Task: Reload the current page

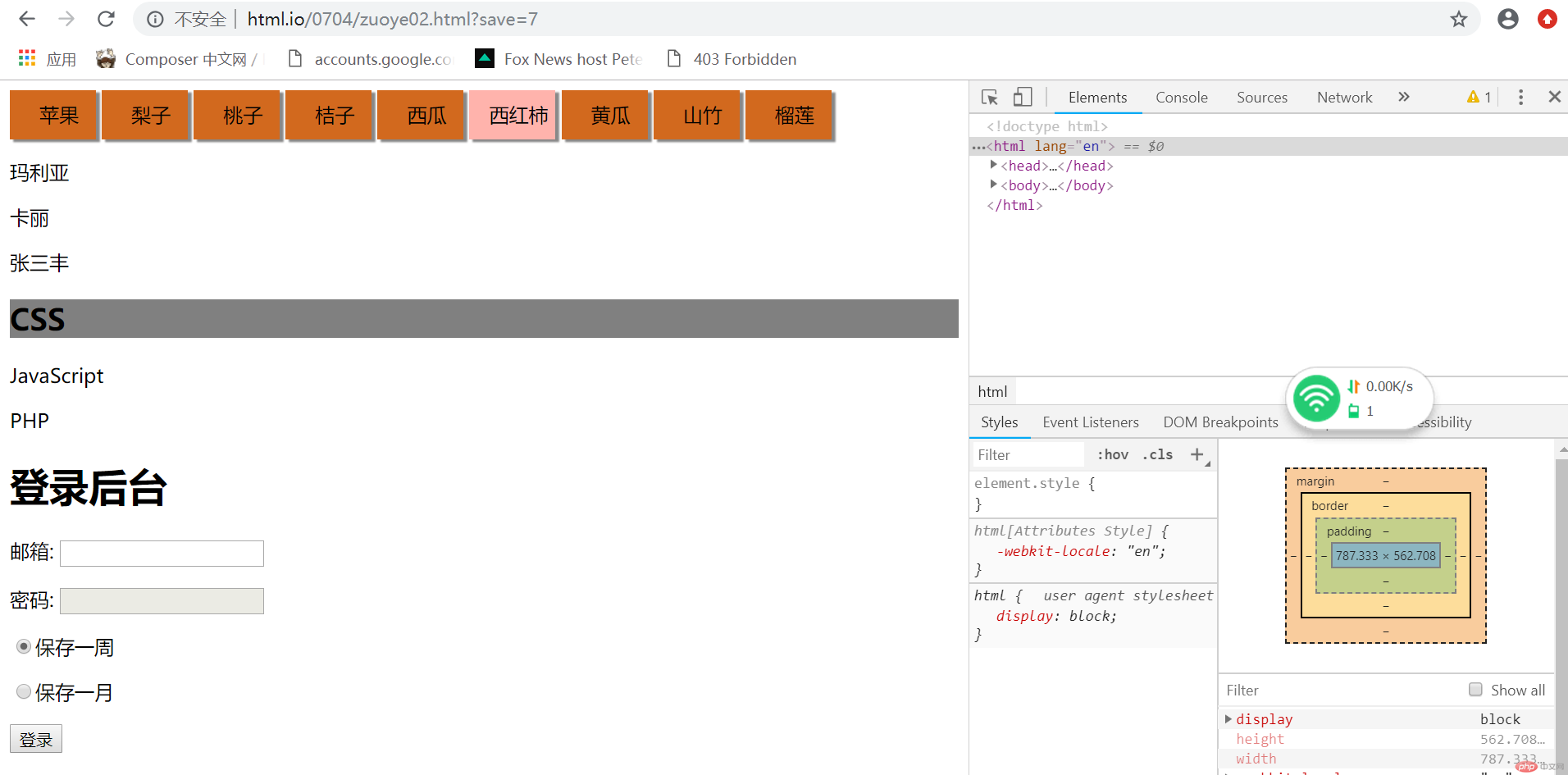Action: point(106,19)
